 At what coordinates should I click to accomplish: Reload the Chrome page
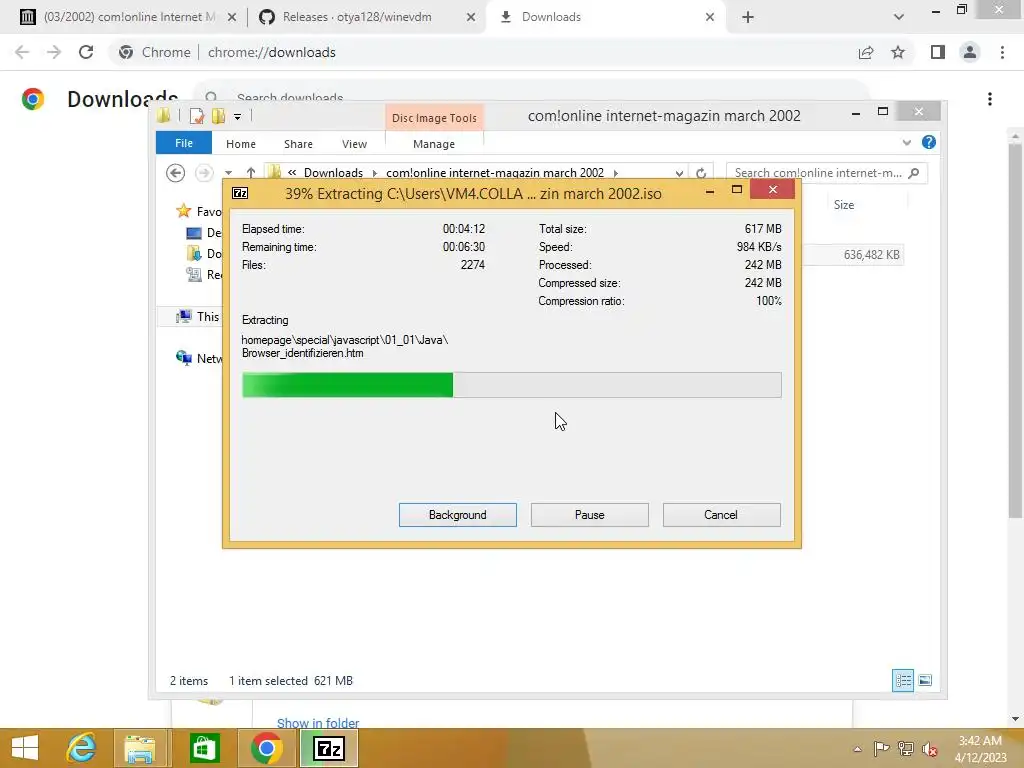86,52
